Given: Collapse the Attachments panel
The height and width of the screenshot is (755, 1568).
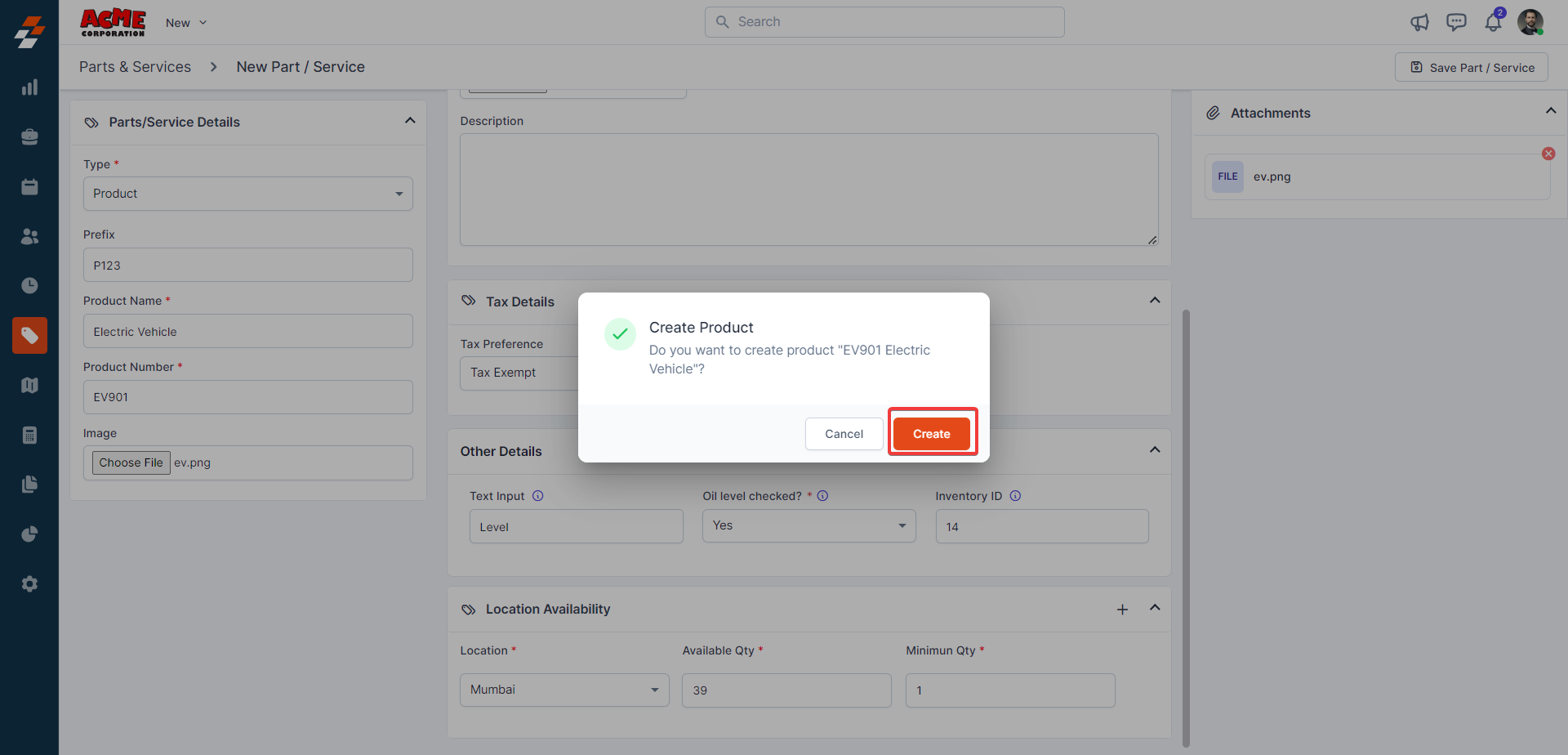Looking at the screenshot, I should click(1550, 111).
